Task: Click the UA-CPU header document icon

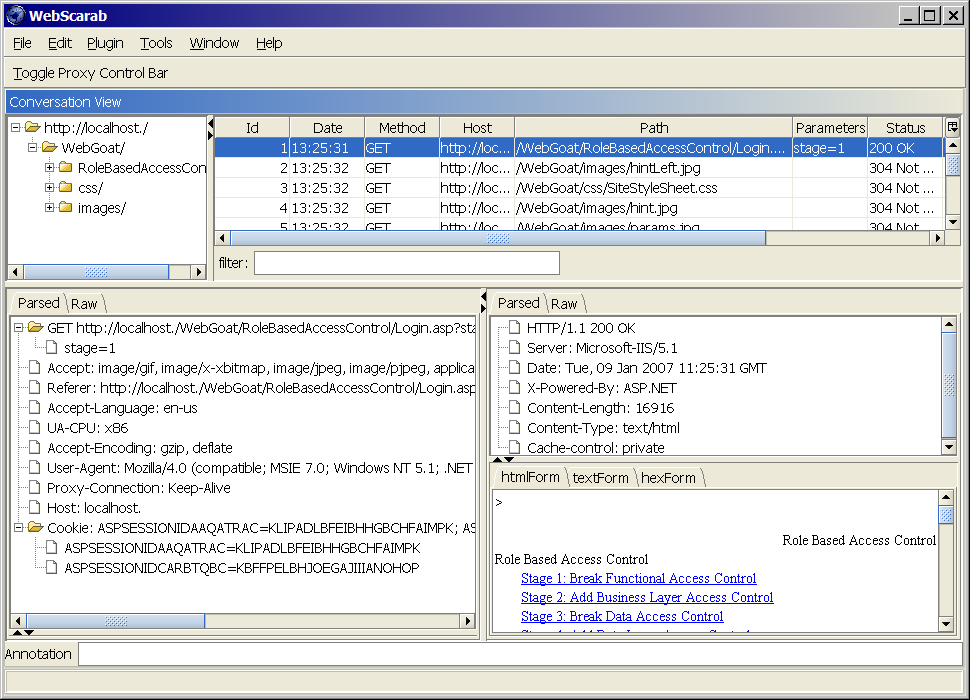Action: 35,427
